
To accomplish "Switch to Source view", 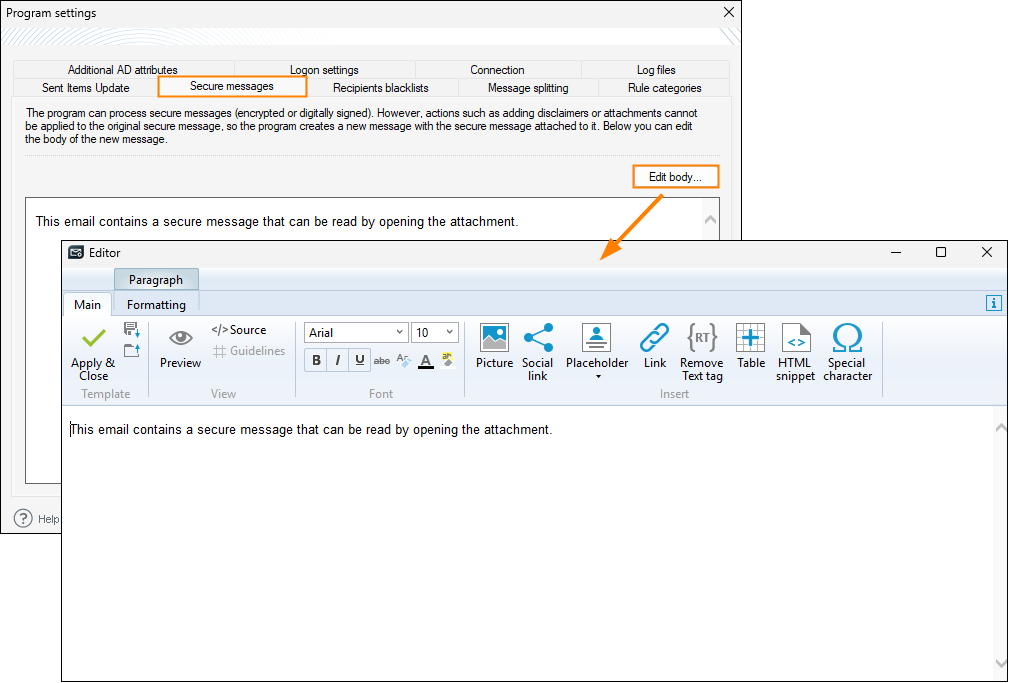I will (x=239, y=330).
